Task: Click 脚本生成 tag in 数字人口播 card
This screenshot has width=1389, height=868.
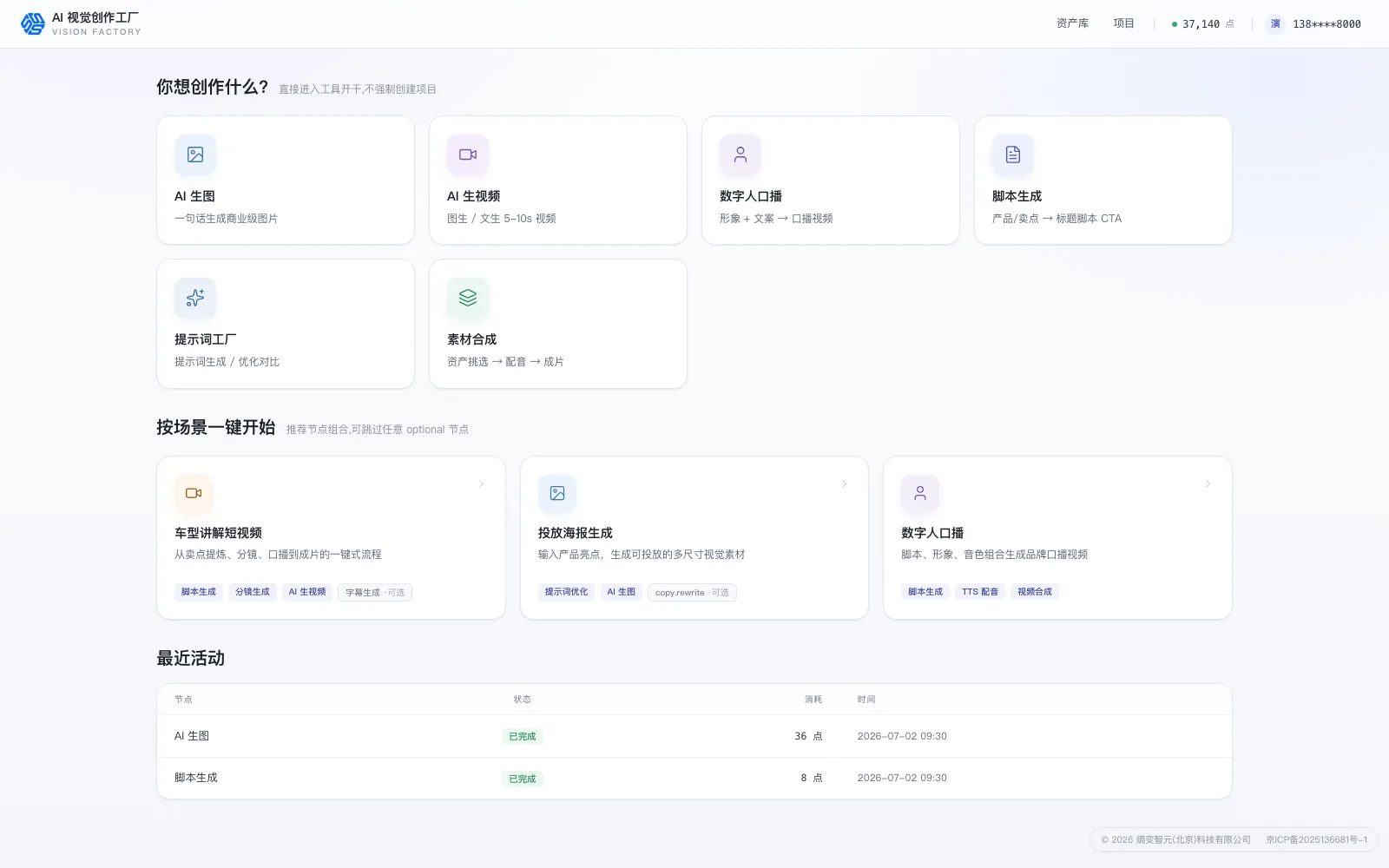Action: pos(925,592)
